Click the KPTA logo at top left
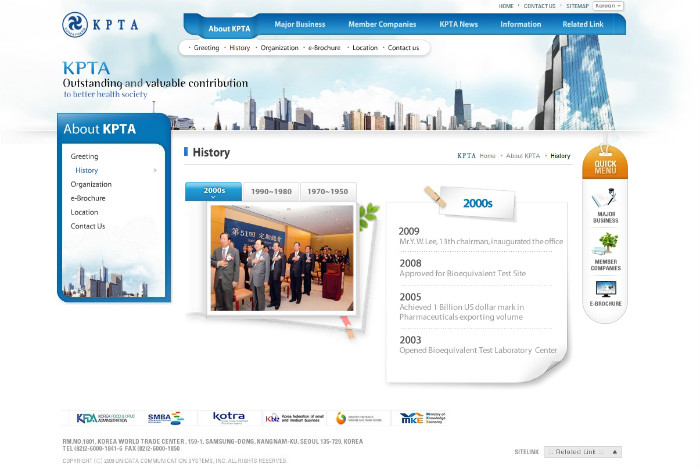 point(100,24)
